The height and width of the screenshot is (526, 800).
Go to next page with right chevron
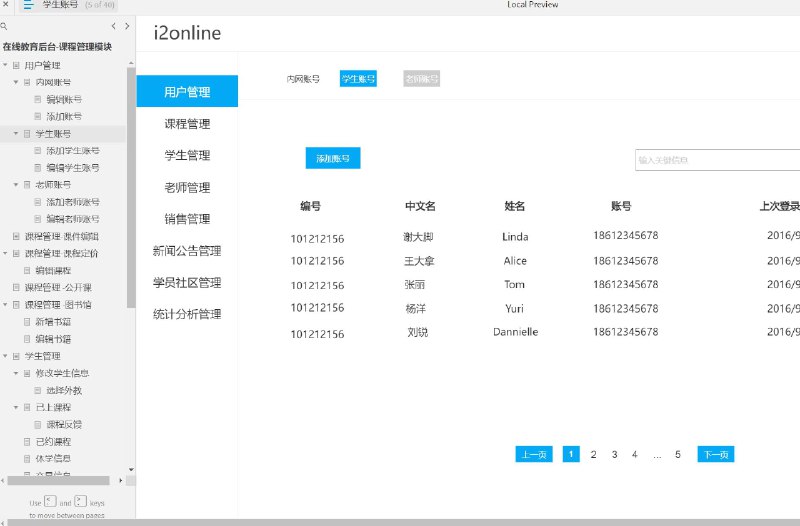127,26
